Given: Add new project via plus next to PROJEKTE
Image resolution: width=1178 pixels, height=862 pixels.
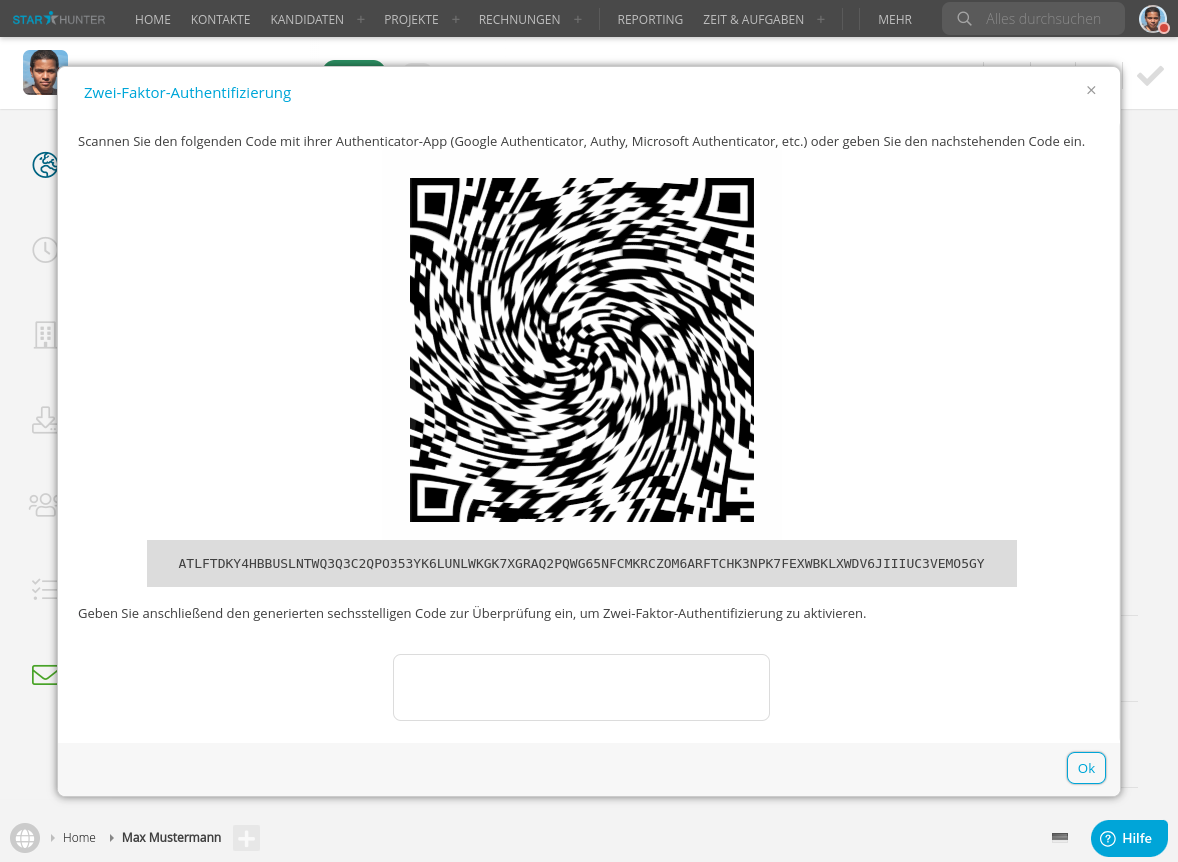Looking at the screenshot, I should tap(455, 20).
